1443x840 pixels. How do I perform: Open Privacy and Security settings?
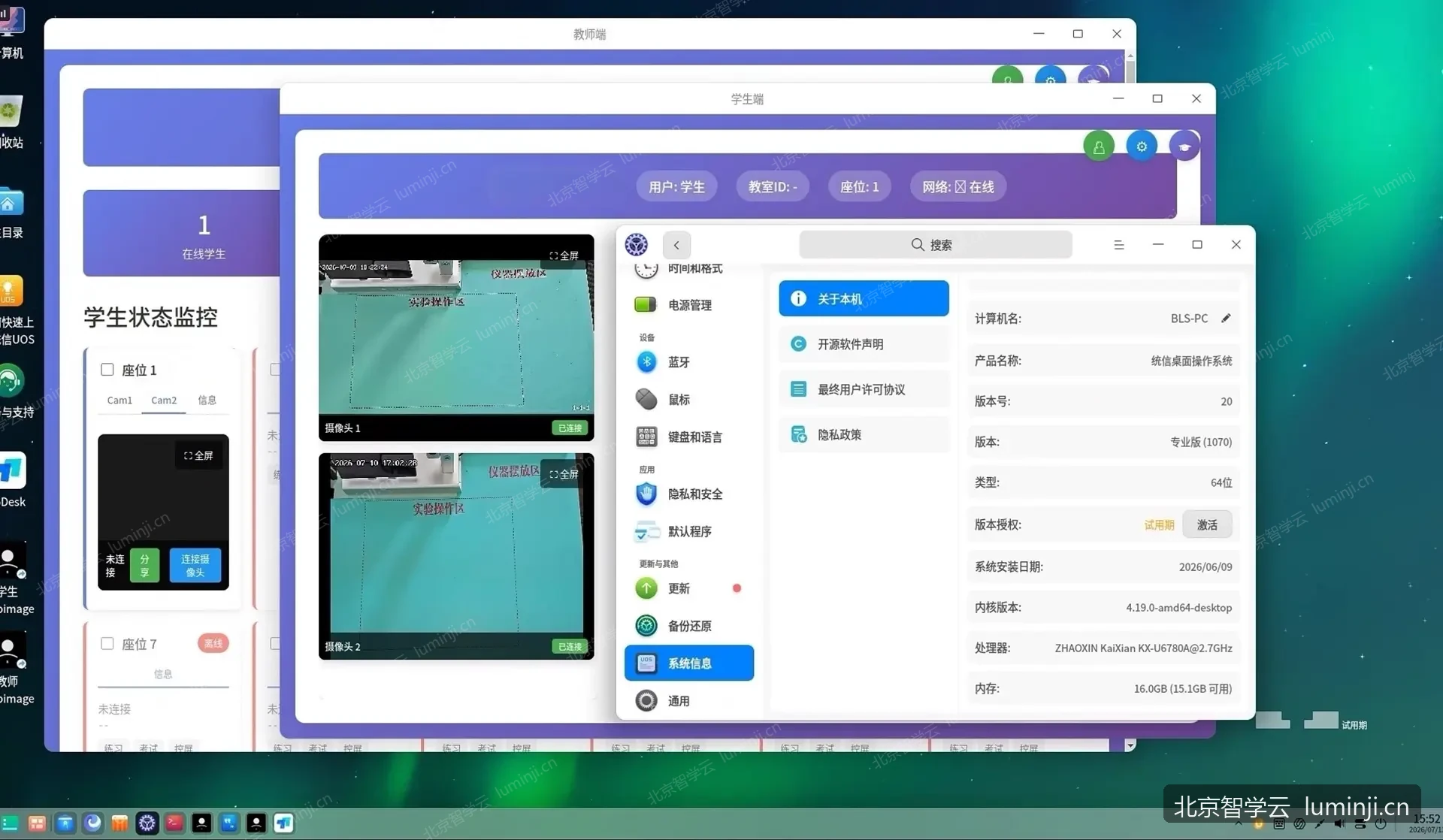pyautogui.click(x=689, y=494)
